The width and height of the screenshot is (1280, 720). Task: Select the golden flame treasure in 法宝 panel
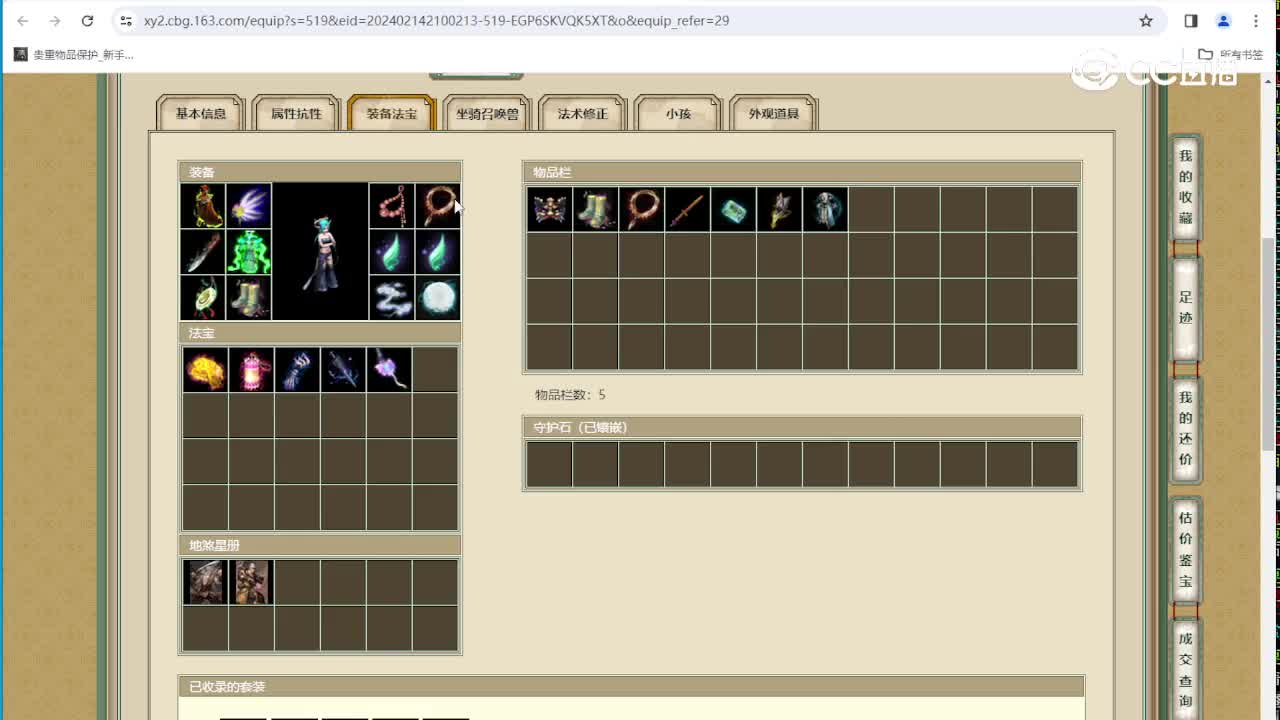click(x=205, y=370)
